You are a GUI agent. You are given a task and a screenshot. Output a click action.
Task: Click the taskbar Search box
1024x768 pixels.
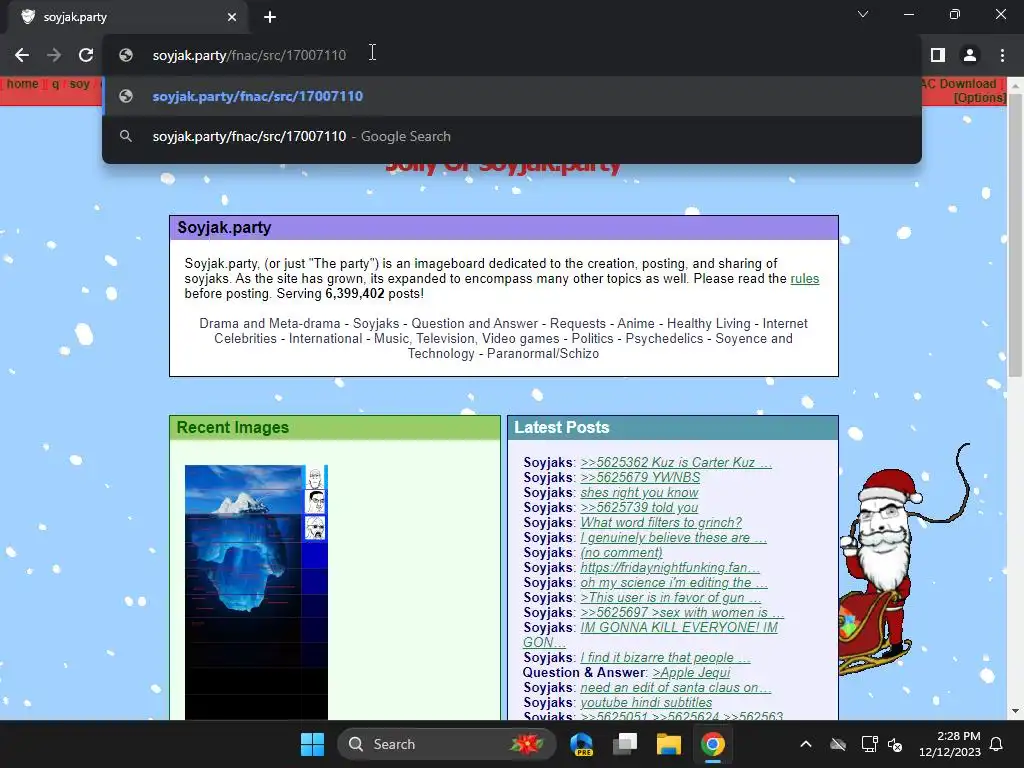[447, 744]
